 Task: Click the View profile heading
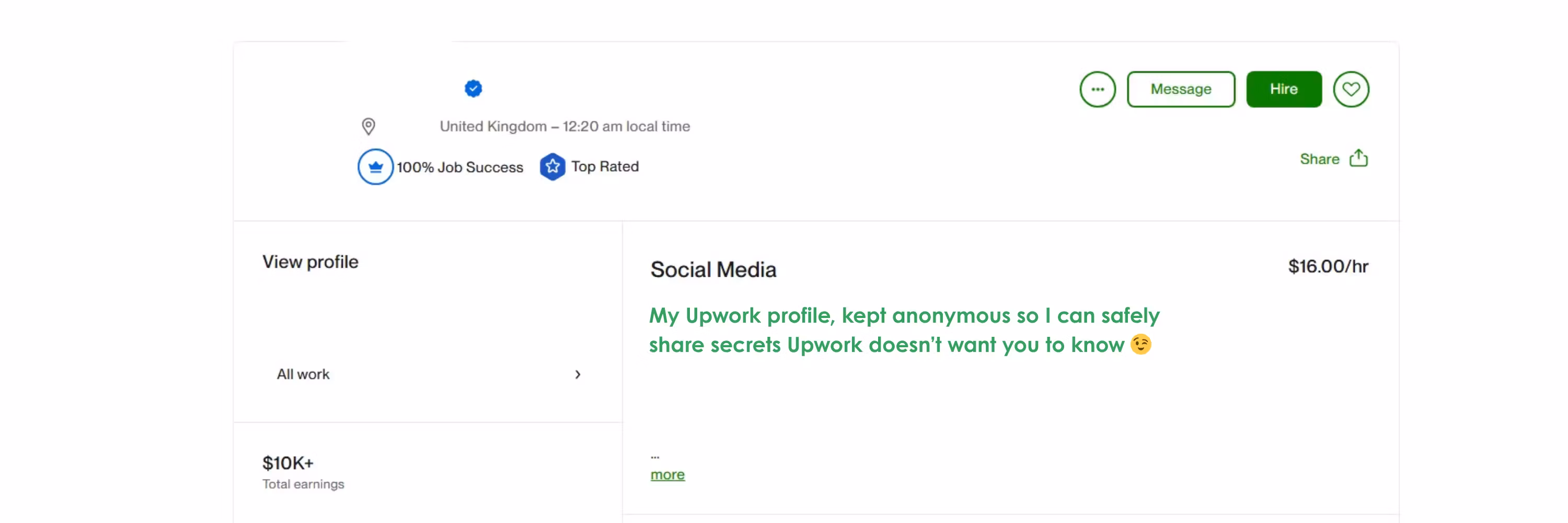pos(310,262)
